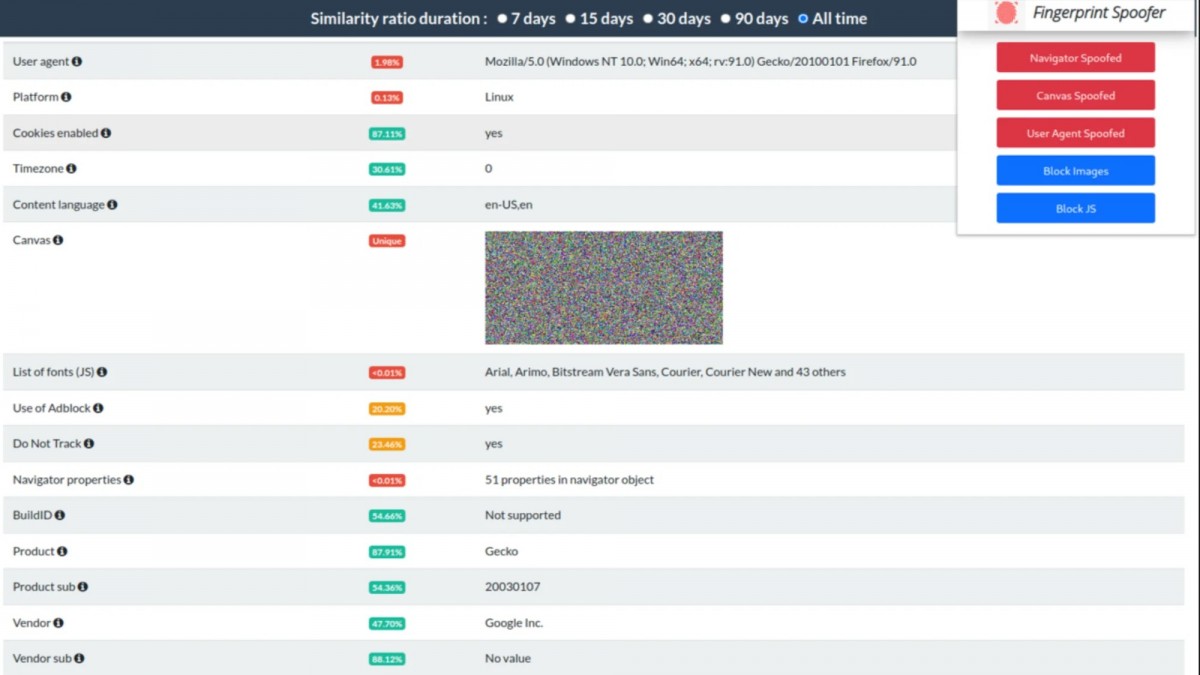
Task: Open the info icon next to Vendor
Action: [58, 623]
